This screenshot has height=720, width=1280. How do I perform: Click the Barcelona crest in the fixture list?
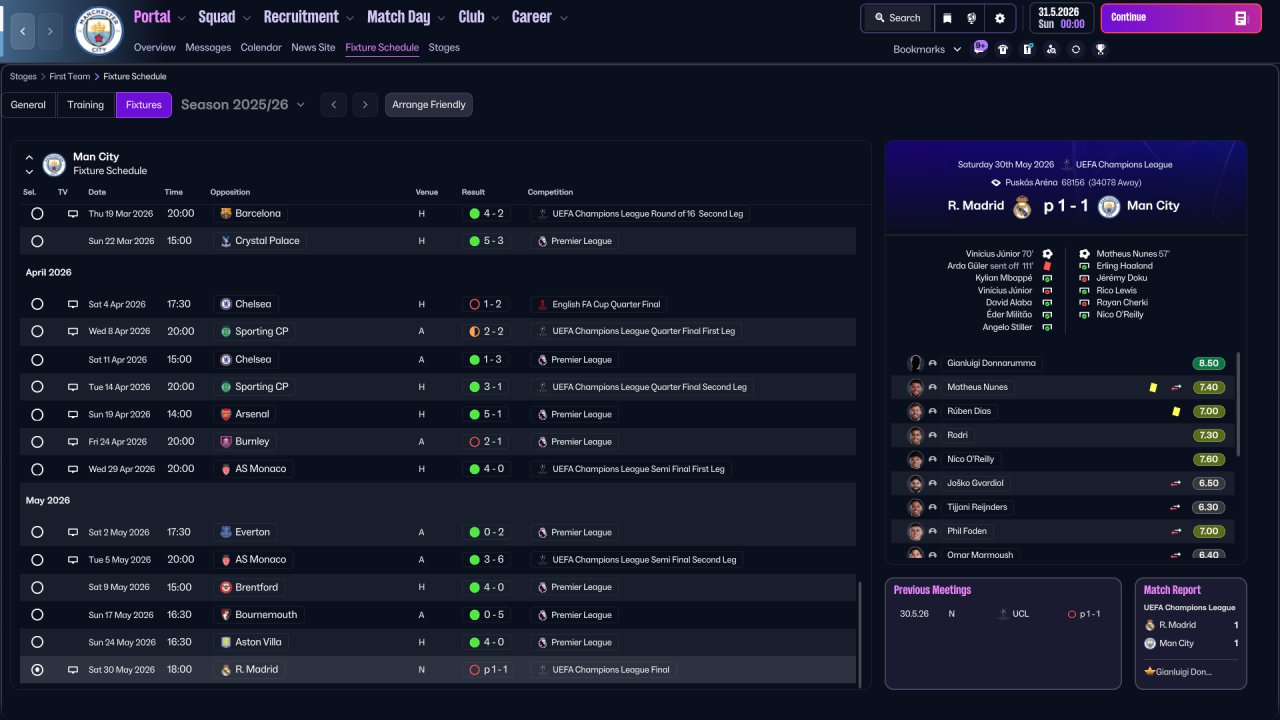[225, 214]
